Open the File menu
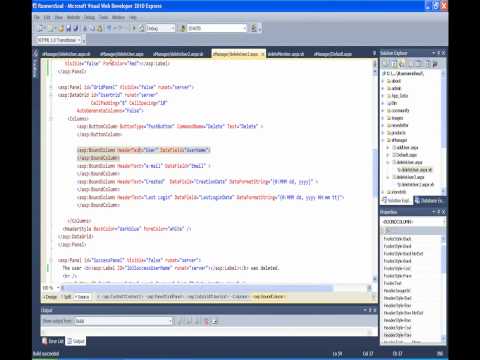 pyautogui.click(x=37, y=17)
